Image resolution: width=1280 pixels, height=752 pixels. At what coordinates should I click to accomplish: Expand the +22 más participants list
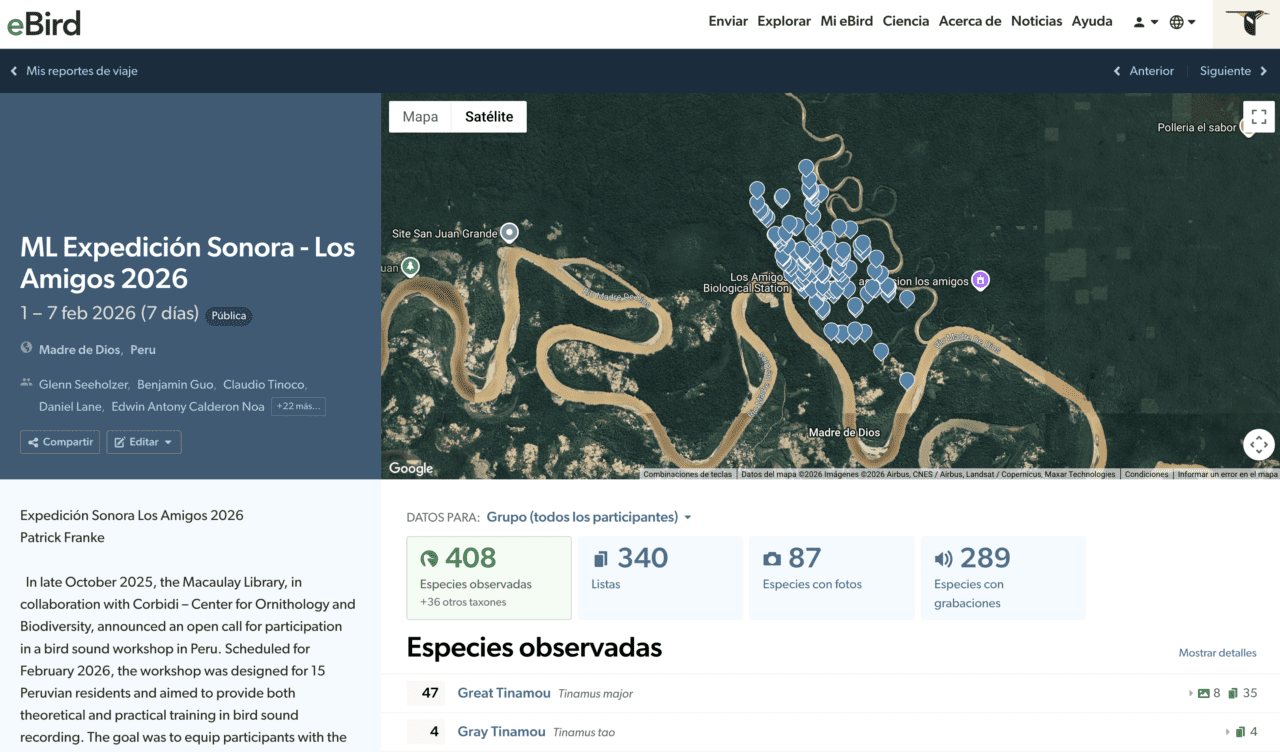(298, 406)
